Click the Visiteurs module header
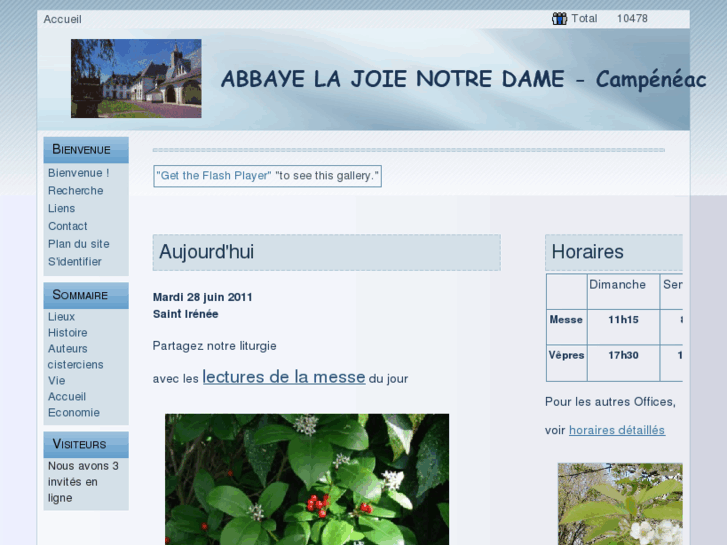This screenshot has height=545, width=727. tap(86, 445)
